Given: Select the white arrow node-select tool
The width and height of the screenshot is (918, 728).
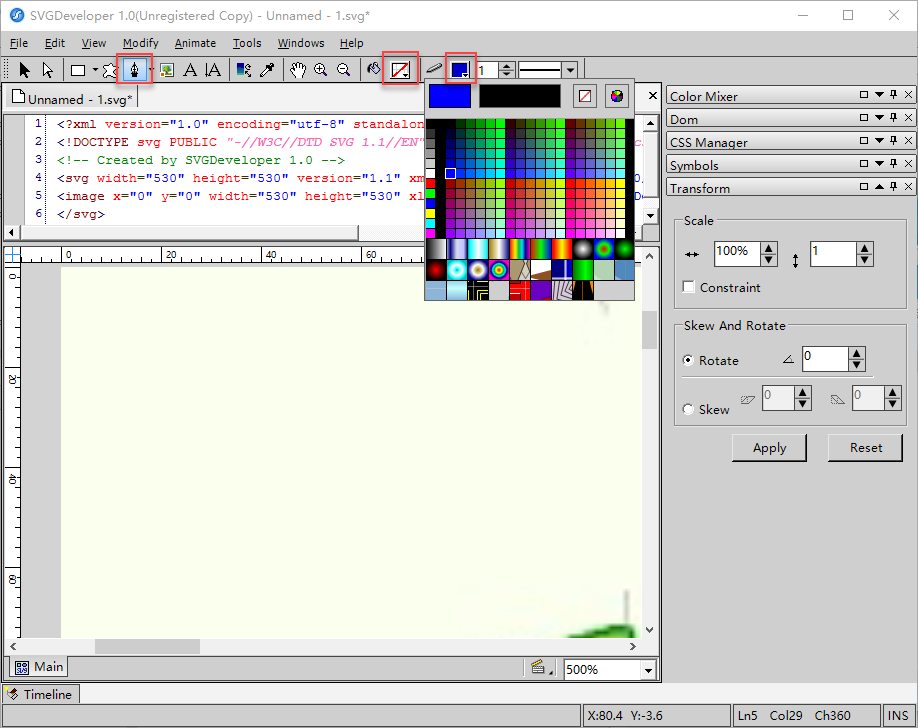Looking at the screenshot, I should [47, 70].
